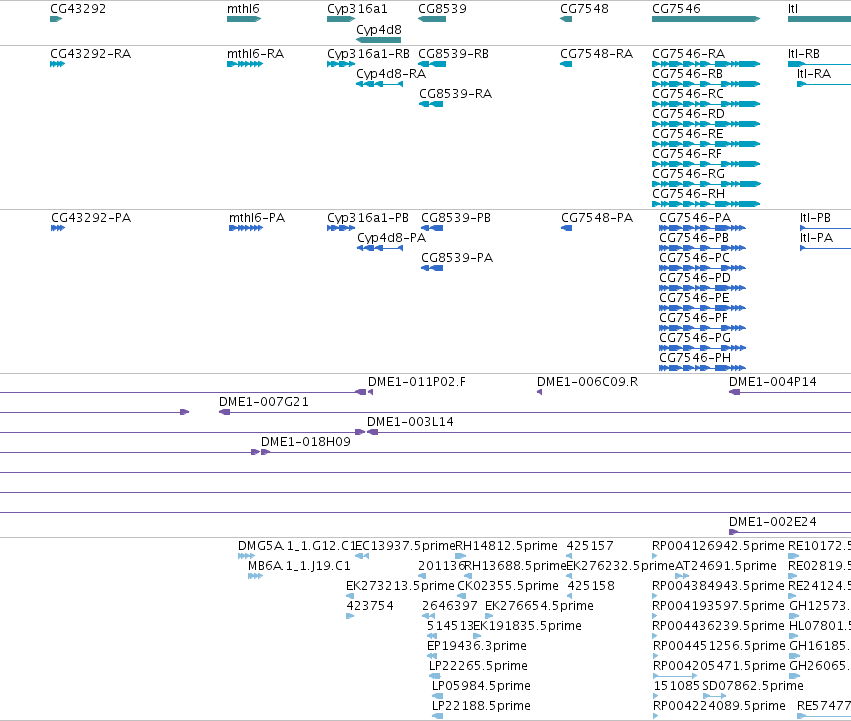Select the DME1-003L14 clone

(x=609, y=432)
